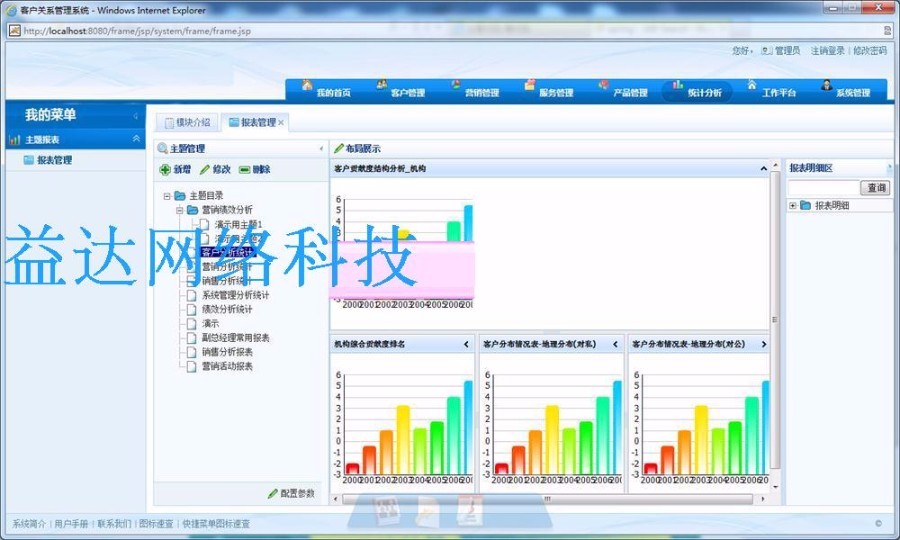Click the pencil icon beside 配置参数
The width and height of the screenshot is (900, 540).
[273, 494]
